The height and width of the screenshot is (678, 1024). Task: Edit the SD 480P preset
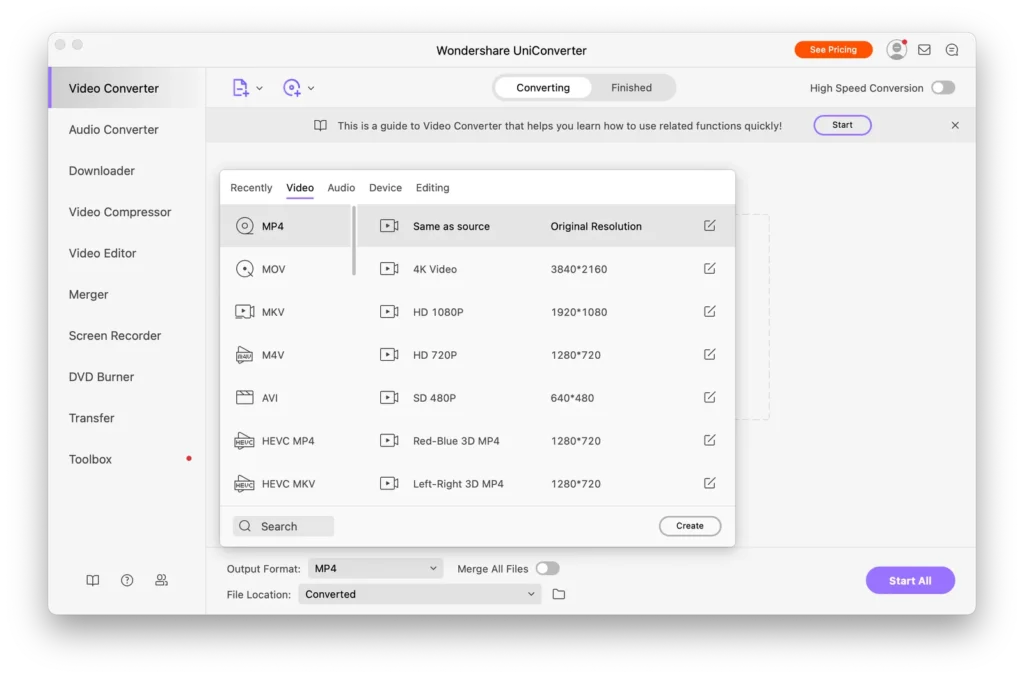pos(710,397)
